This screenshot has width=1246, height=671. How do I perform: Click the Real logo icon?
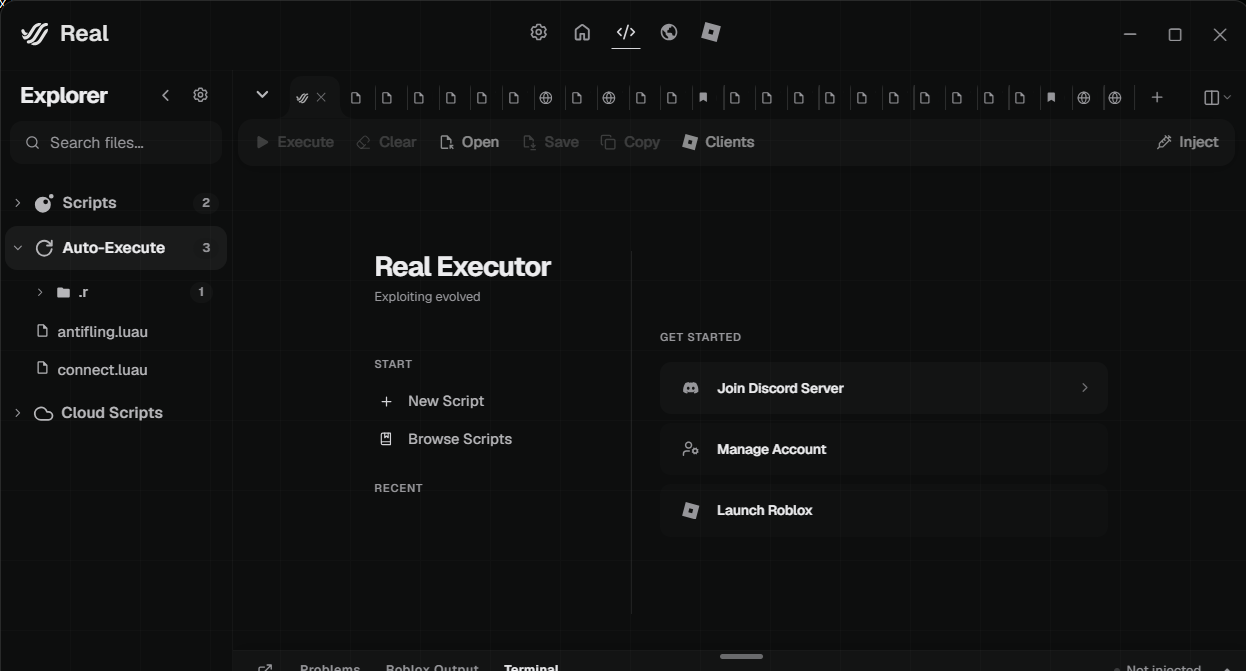pyautogui.click(x=34, y=33)
